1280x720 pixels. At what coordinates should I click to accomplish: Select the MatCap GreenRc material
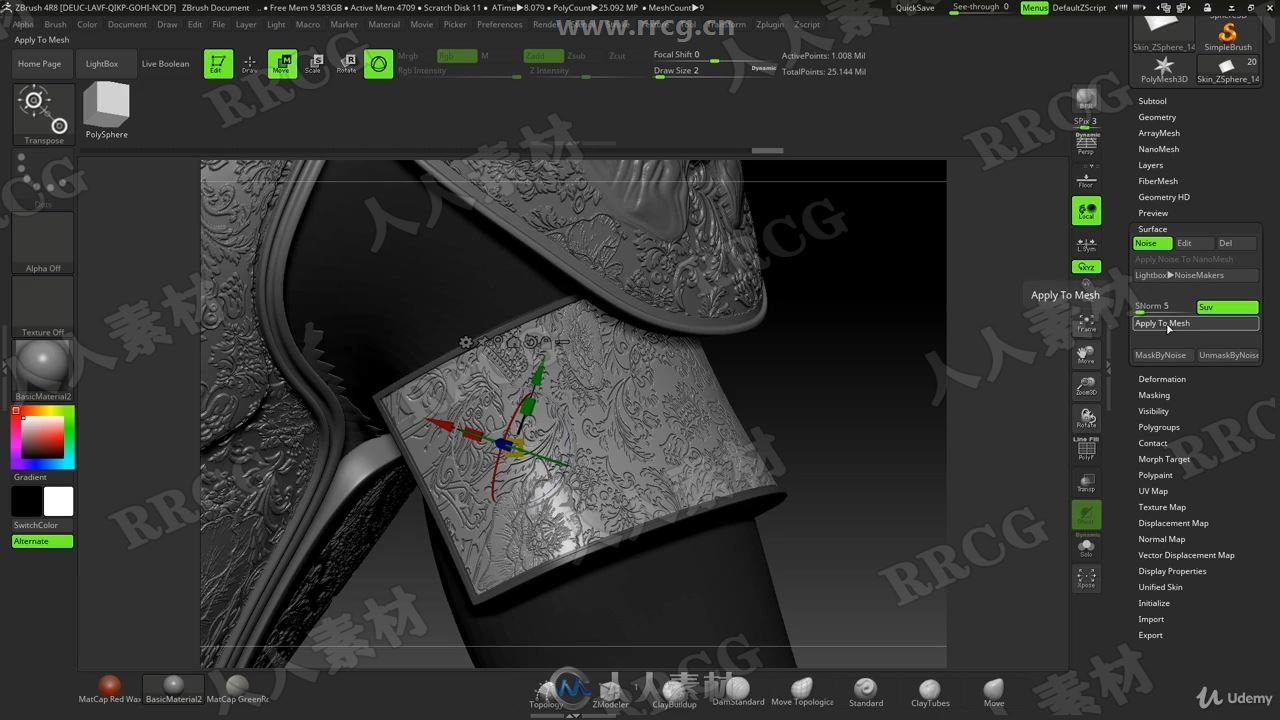(x=237, y=690)
